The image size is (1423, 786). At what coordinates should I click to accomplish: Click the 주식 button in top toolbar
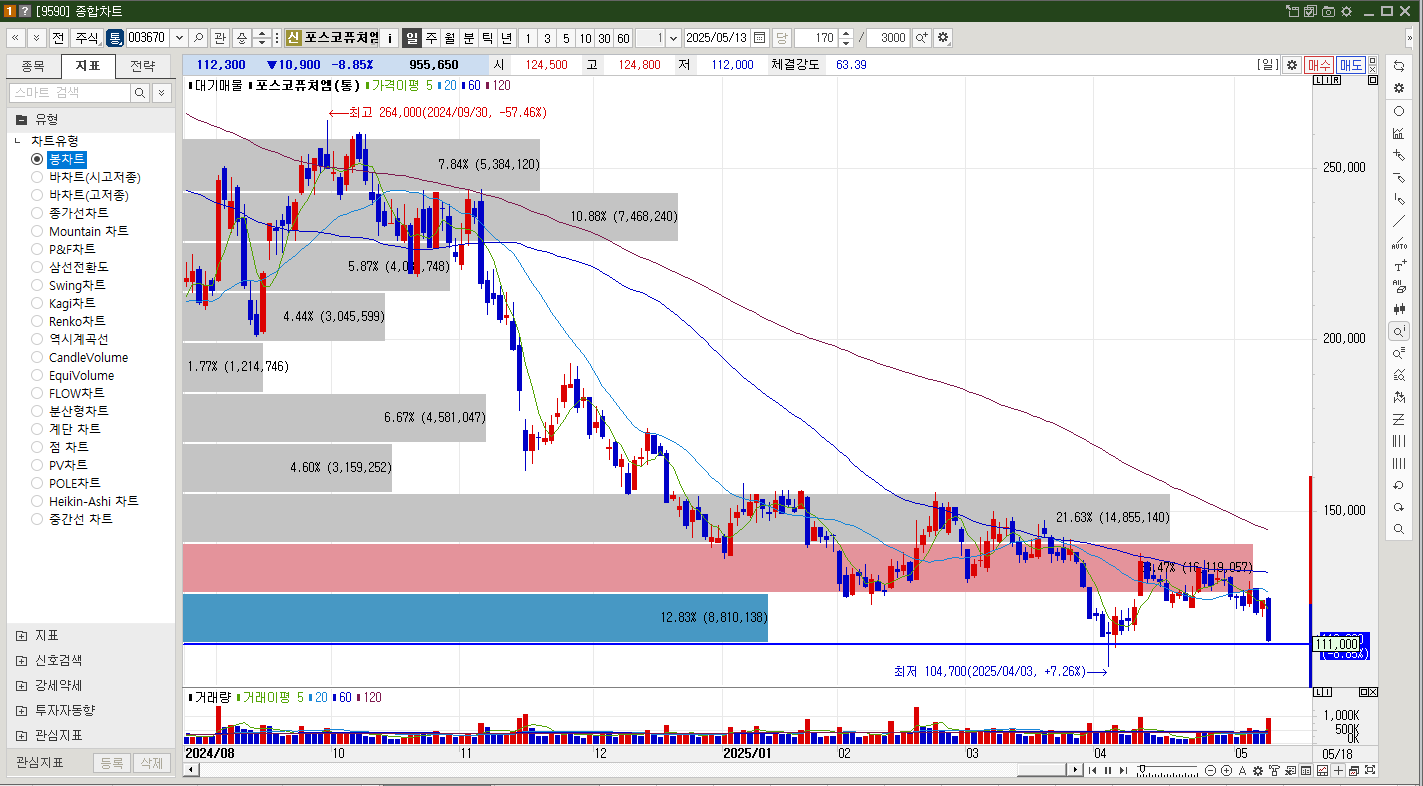(87, 38)
